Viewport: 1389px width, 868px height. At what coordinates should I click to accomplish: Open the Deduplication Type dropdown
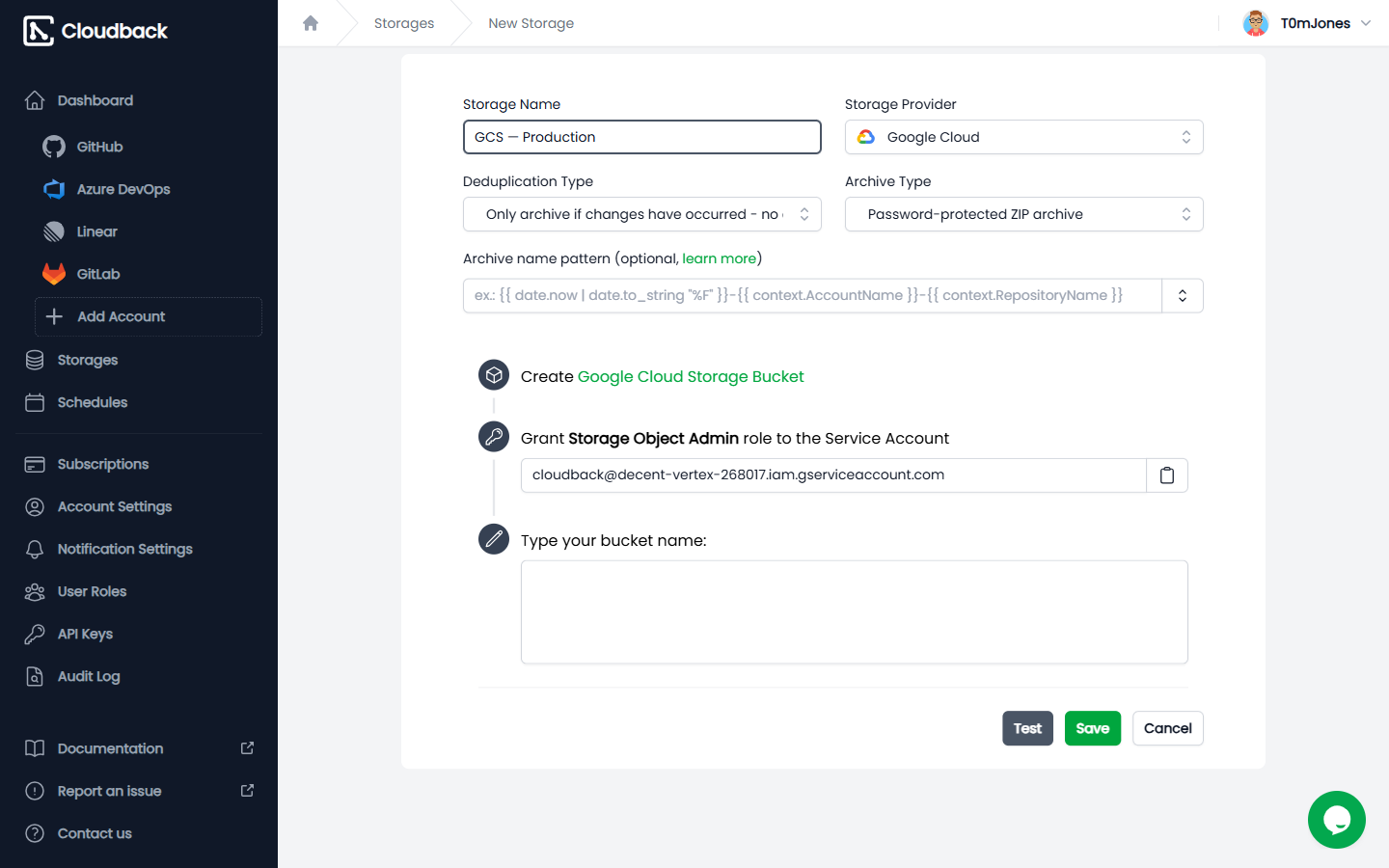642,214
